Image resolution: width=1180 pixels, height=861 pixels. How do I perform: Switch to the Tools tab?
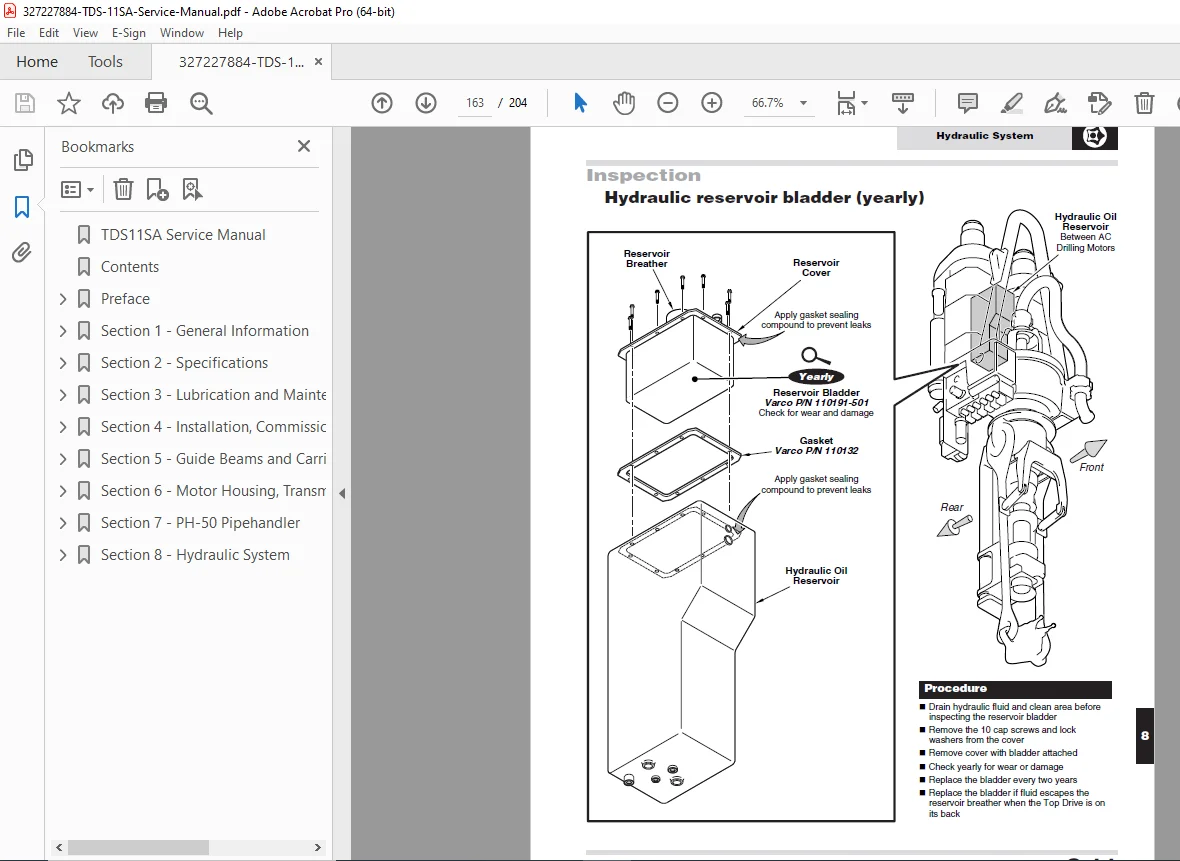[x=105, y=62]
